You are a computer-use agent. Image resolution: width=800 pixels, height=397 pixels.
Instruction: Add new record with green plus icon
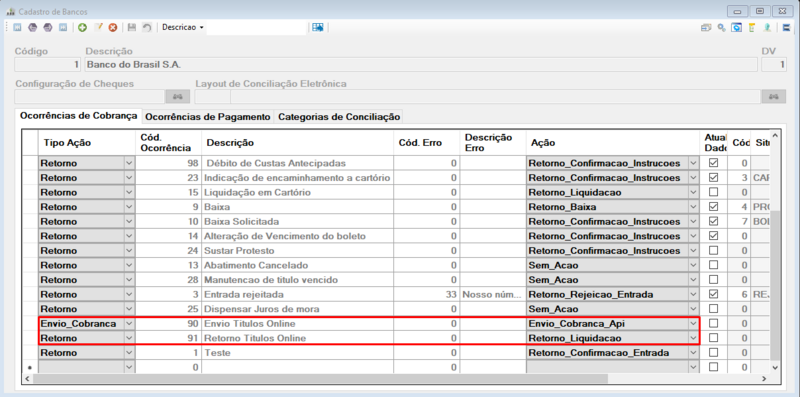tap(83, 27)
